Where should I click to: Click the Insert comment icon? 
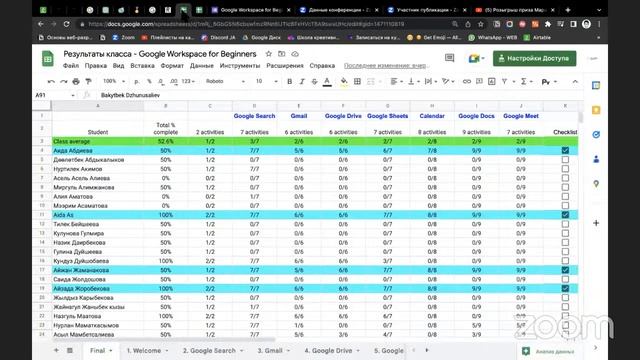pos(479,82)
